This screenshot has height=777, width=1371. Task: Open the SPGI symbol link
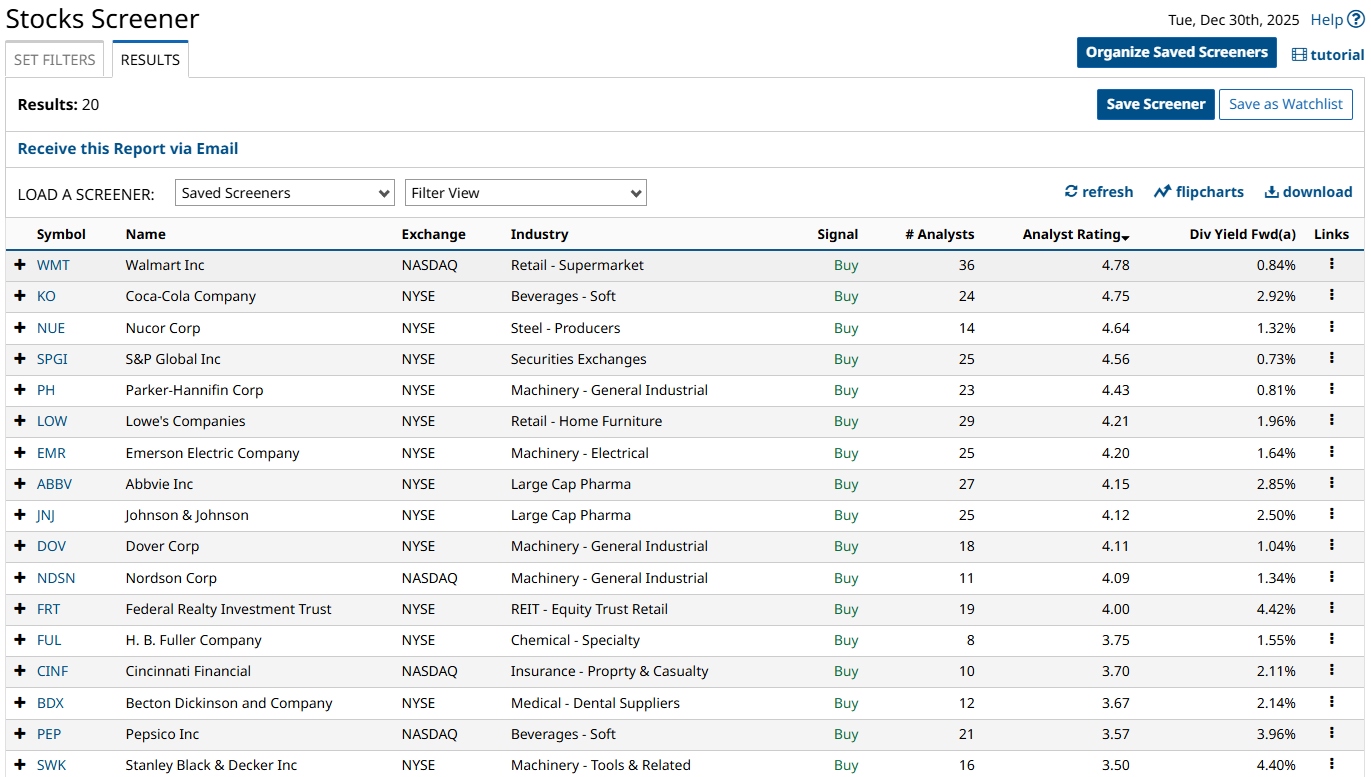click(52, 359)
